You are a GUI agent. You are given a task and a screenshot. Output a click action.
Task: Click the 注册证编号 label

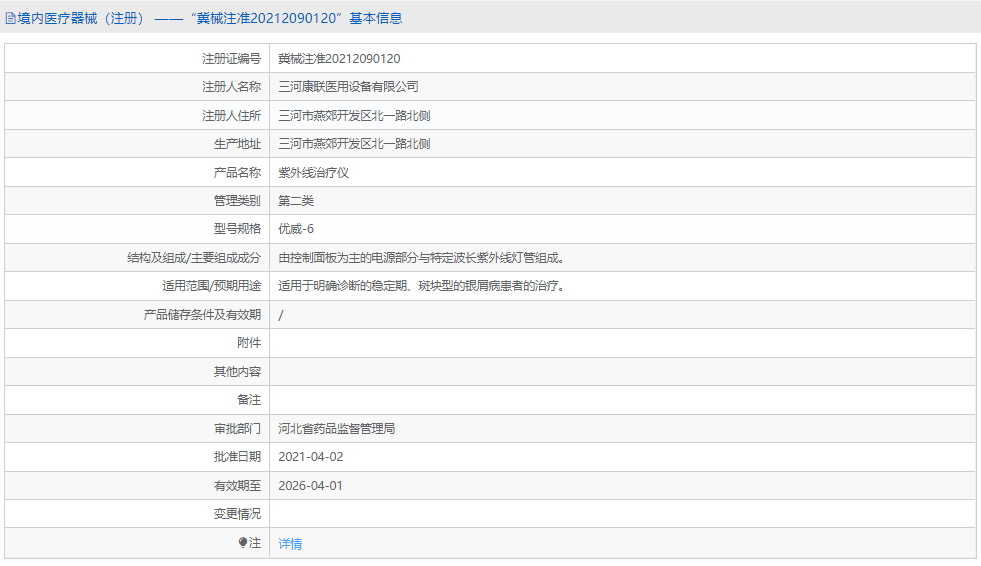pos(231,59)
